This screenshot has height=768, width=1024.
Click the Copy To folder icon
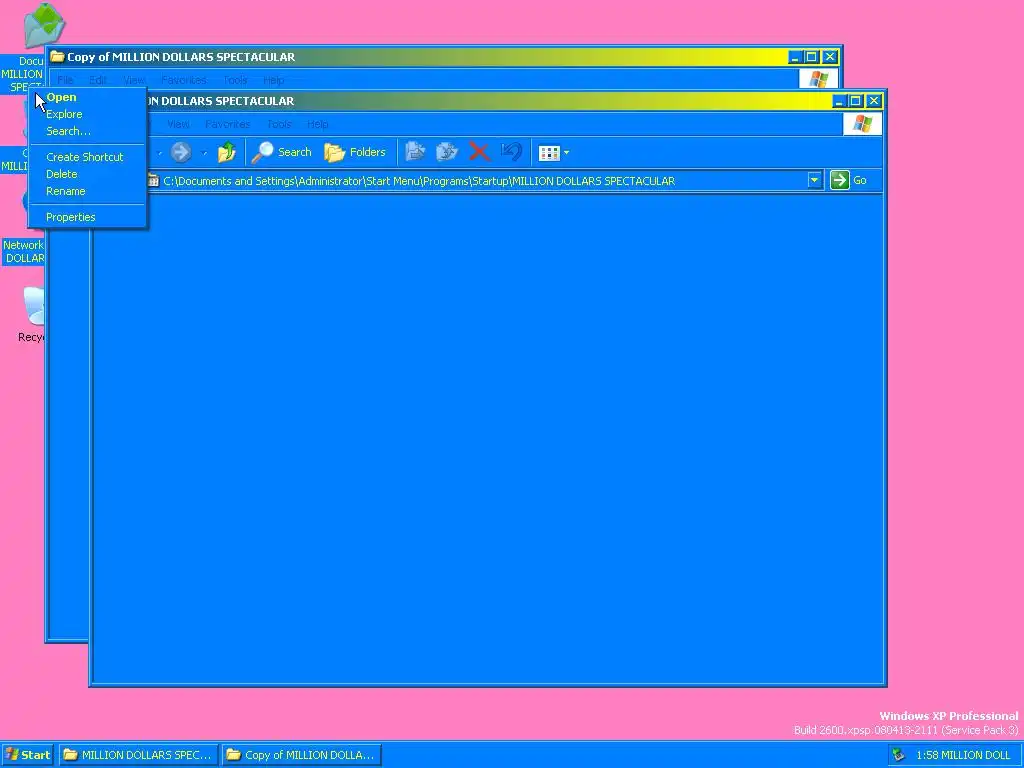[447, 153]
